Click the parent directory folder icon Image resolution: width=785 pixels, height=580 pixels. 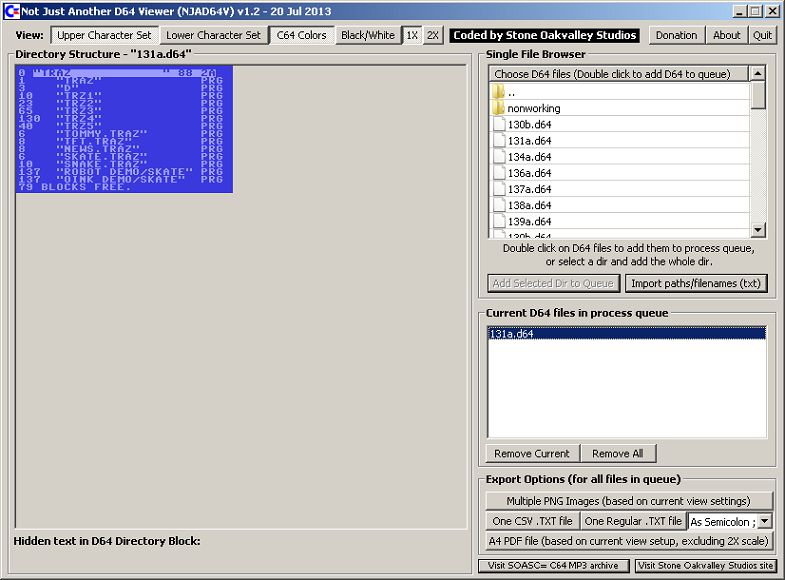[x=498, y=92]
